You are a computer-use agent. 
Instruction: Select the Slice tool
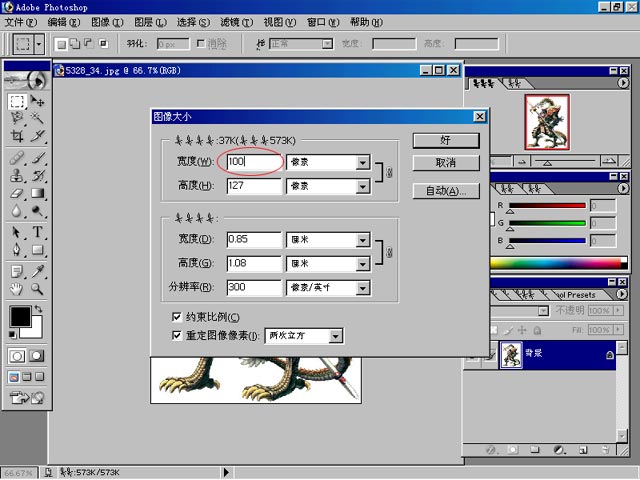pos(38,136)
